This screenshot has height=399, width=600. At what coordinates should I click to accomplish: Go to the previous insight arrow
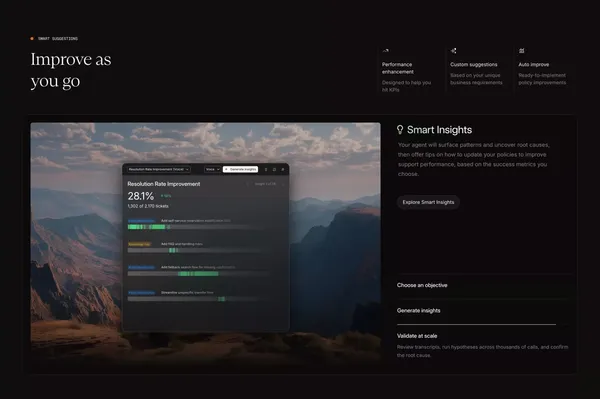coord(247,184)
